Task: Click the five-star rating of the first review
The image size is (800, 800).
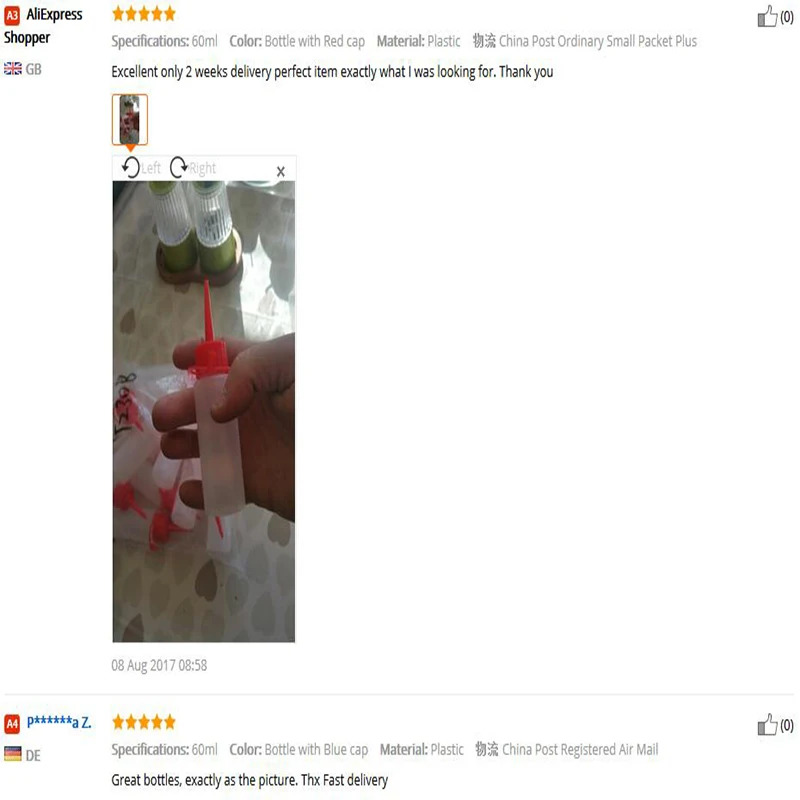Action: point(144,14)
